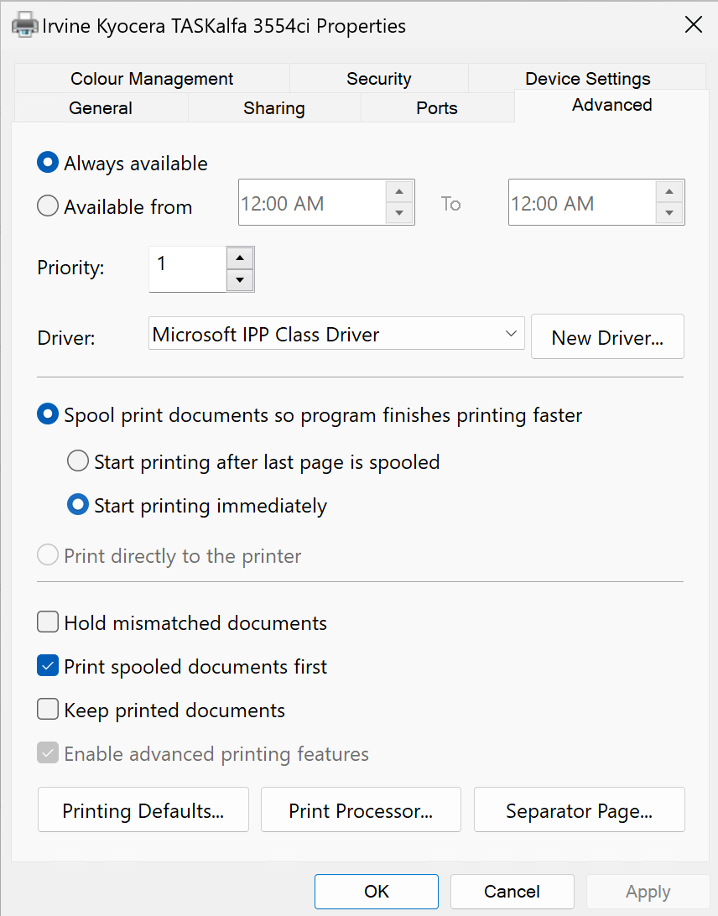Decrease the Available from start time
Screen dimensions: 718x916
click(x=400, y=213)
